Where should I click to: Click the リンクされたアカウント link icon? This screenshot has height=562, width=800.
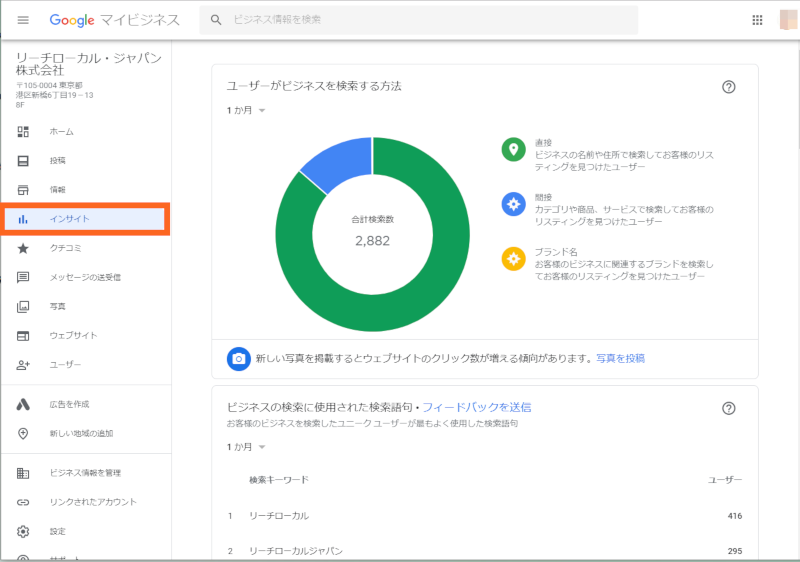click(23, 502)
